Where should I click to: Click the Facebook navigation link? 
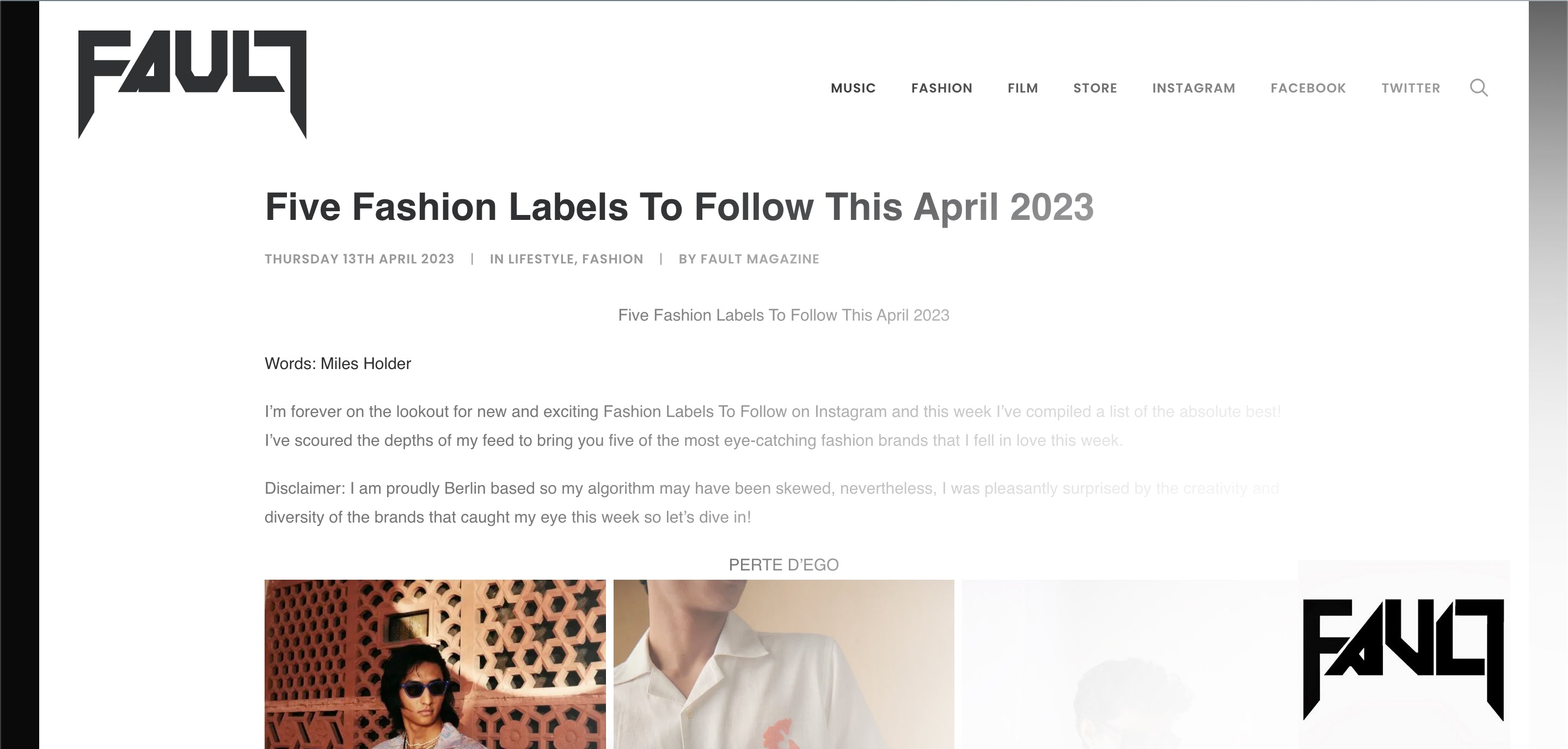[1307, 88]
